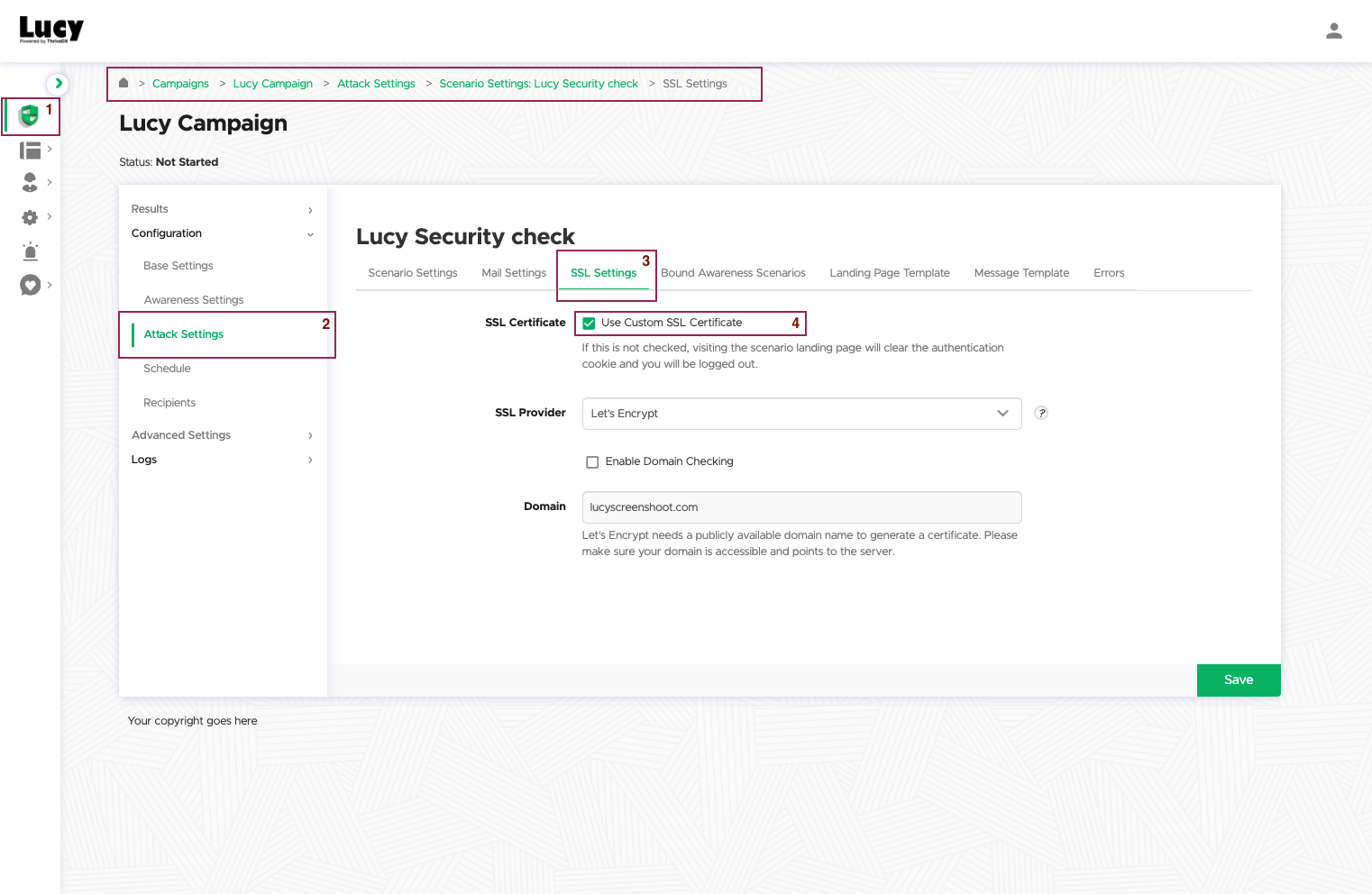Screen dimensions: 1372x894
Task: Go to Campaigns breadcrumb link
Action: [180, 84]
